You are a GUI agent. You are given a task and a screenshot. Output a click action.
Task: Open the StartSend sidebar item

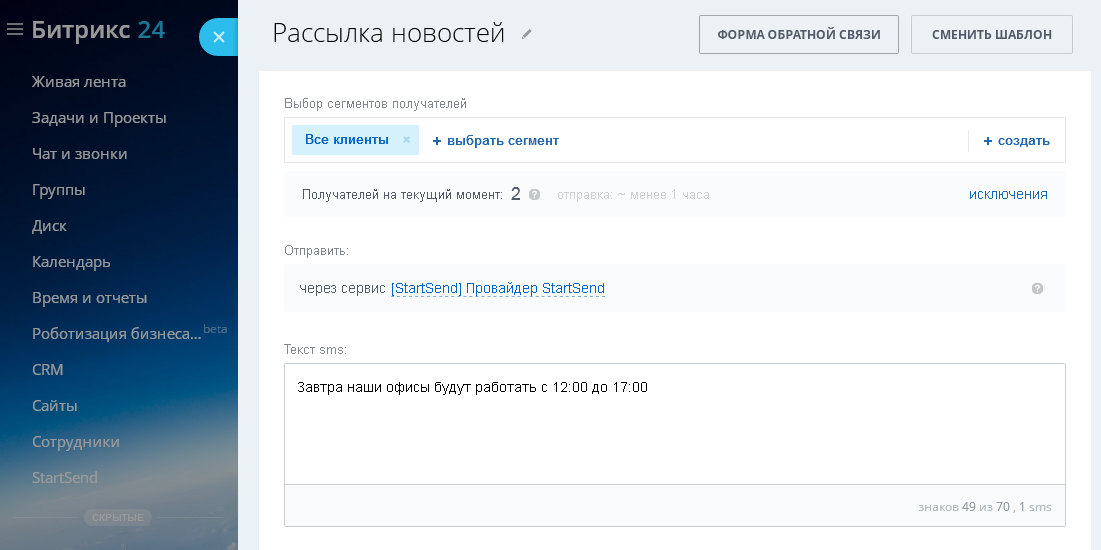coord(65,478)
